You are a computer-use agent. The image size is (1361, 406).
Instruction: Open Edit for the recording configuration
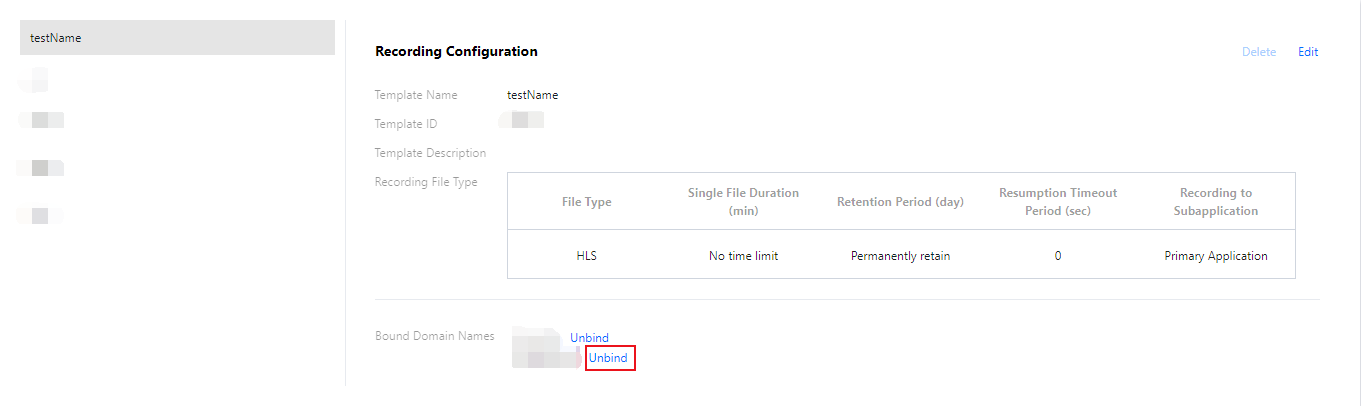click(x=1308, y=52)
